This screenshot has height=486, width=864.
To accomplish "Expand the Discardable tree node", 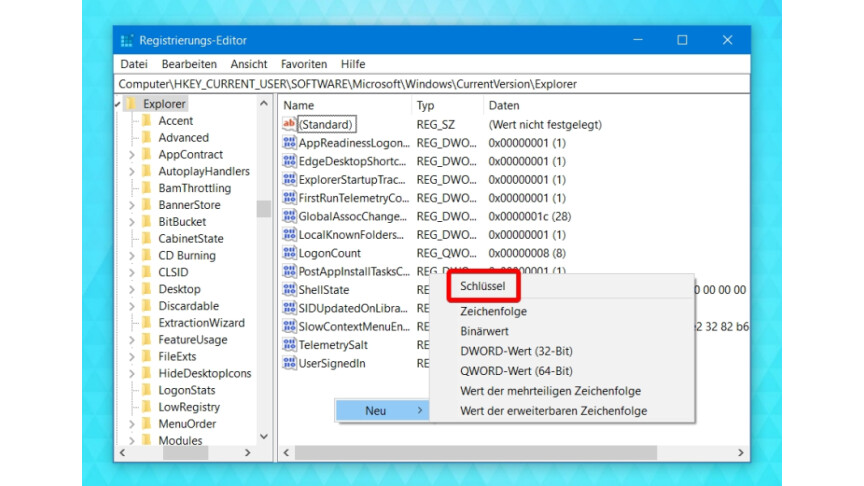I will (132, 306).
